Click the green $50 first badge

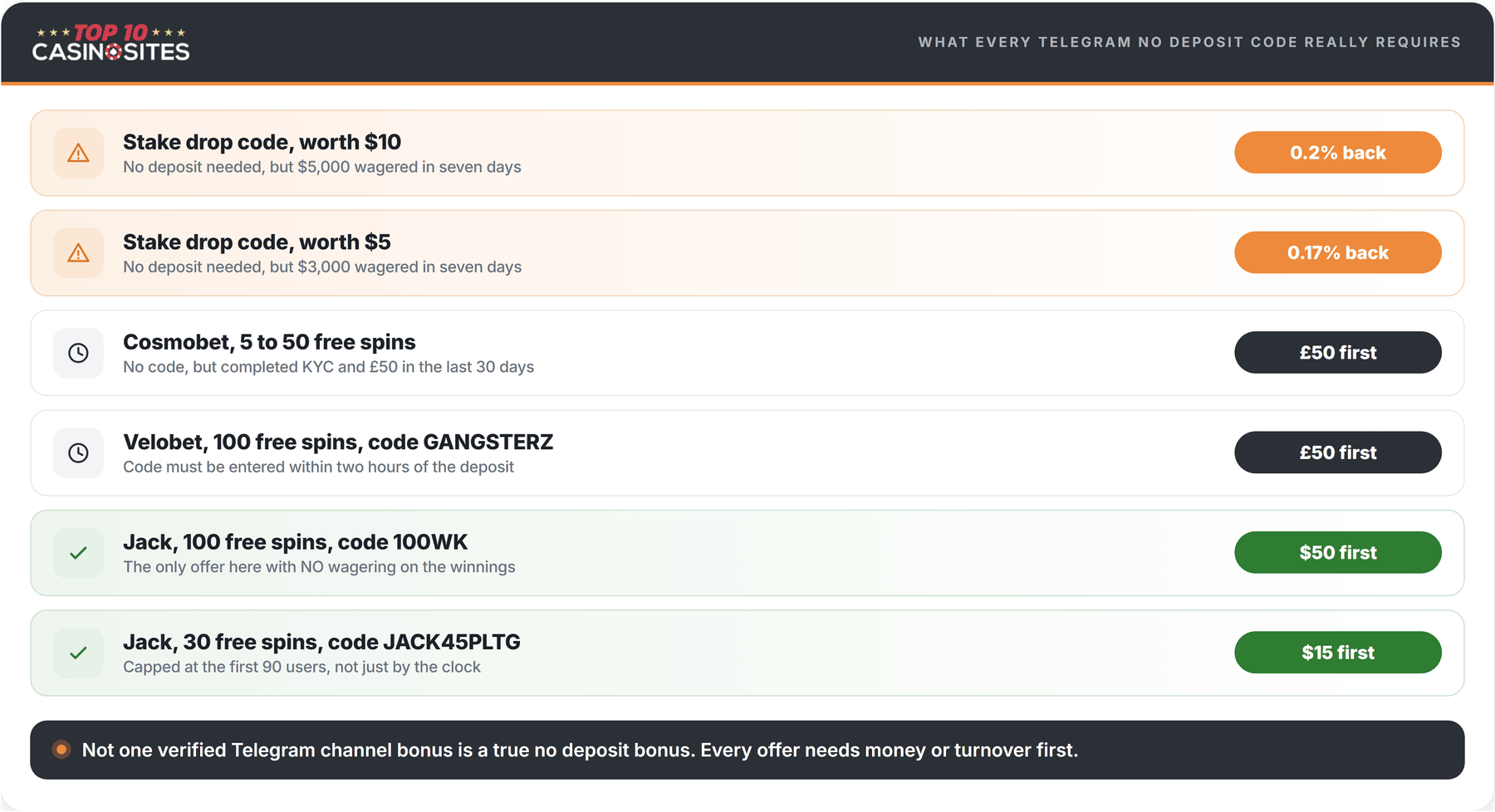tap(1337, 553)
